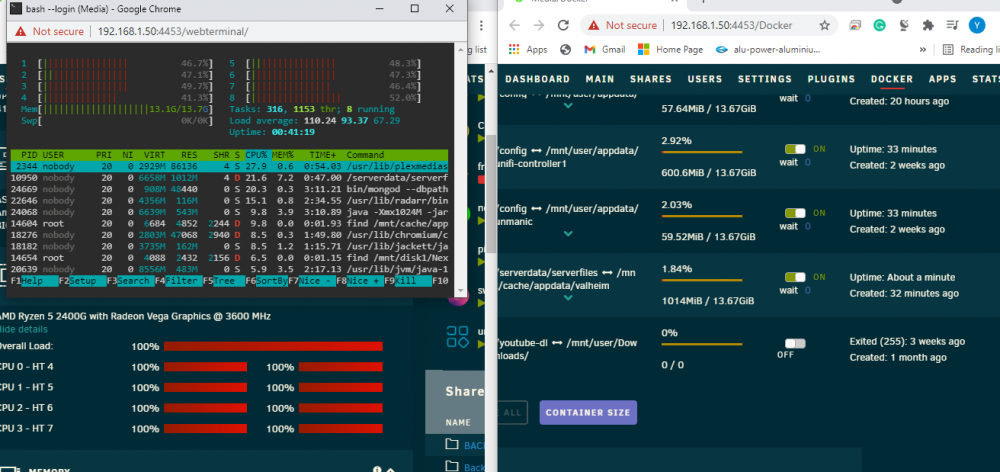Open the Chrome profile avatar Y

click(976, 26)
